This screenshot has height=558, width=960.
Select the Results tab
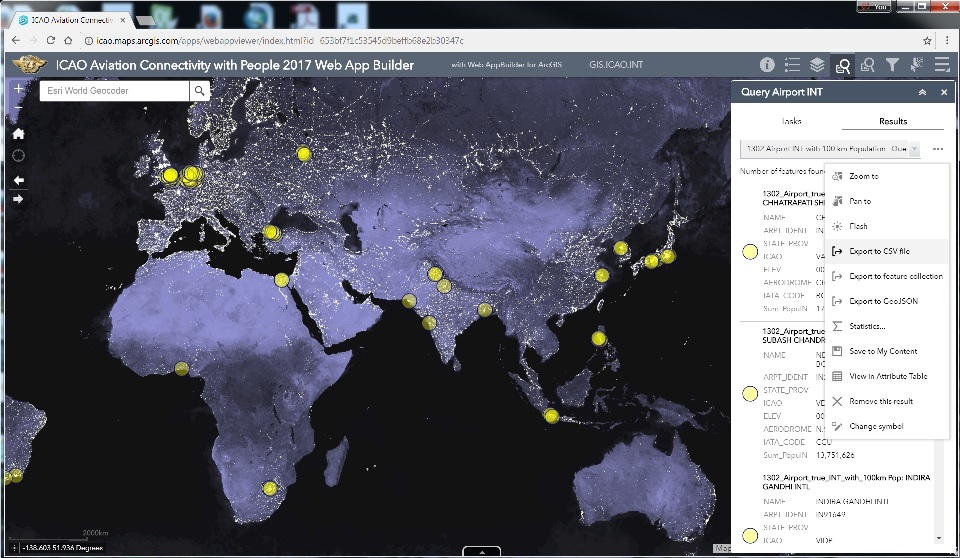[893, 121]
